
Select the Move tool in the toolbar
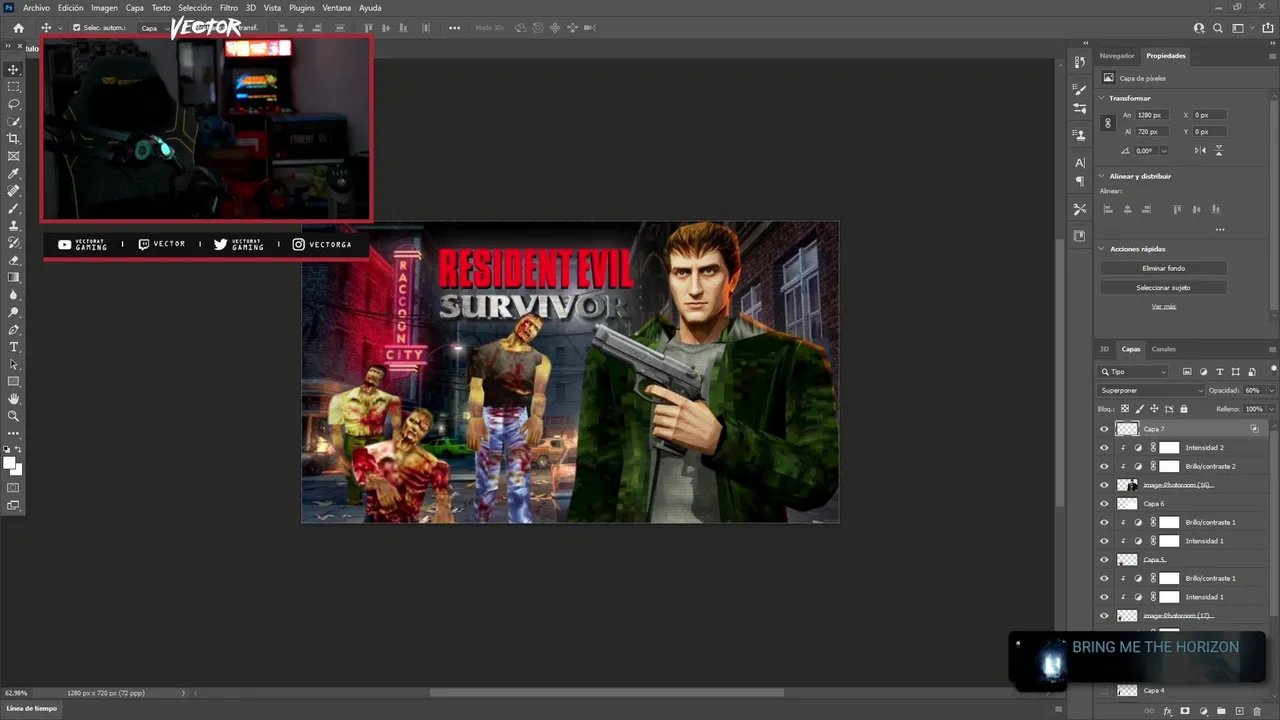pos(14,69)
